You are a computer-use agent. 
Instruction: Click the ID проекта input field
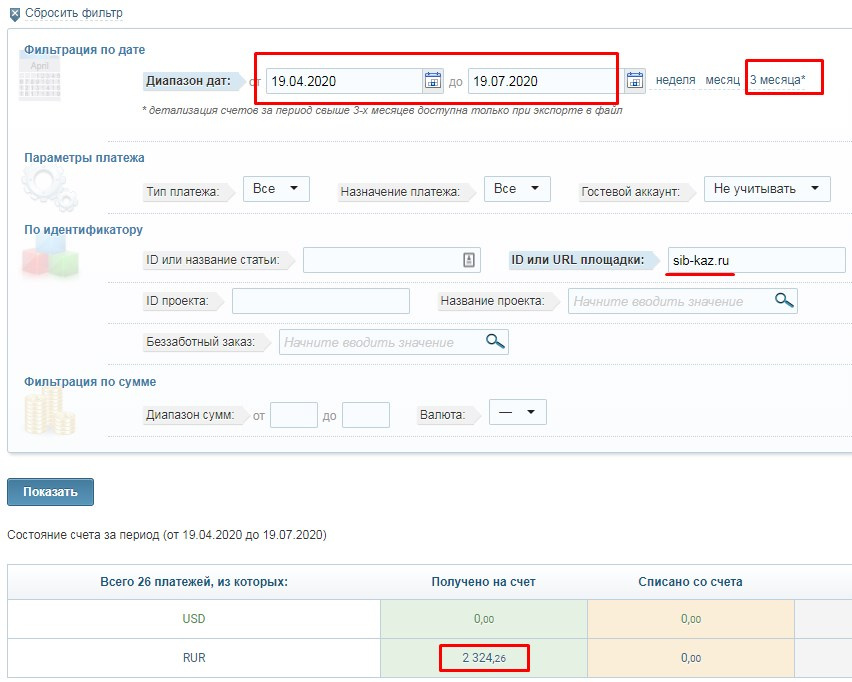[x=321, y=301]
